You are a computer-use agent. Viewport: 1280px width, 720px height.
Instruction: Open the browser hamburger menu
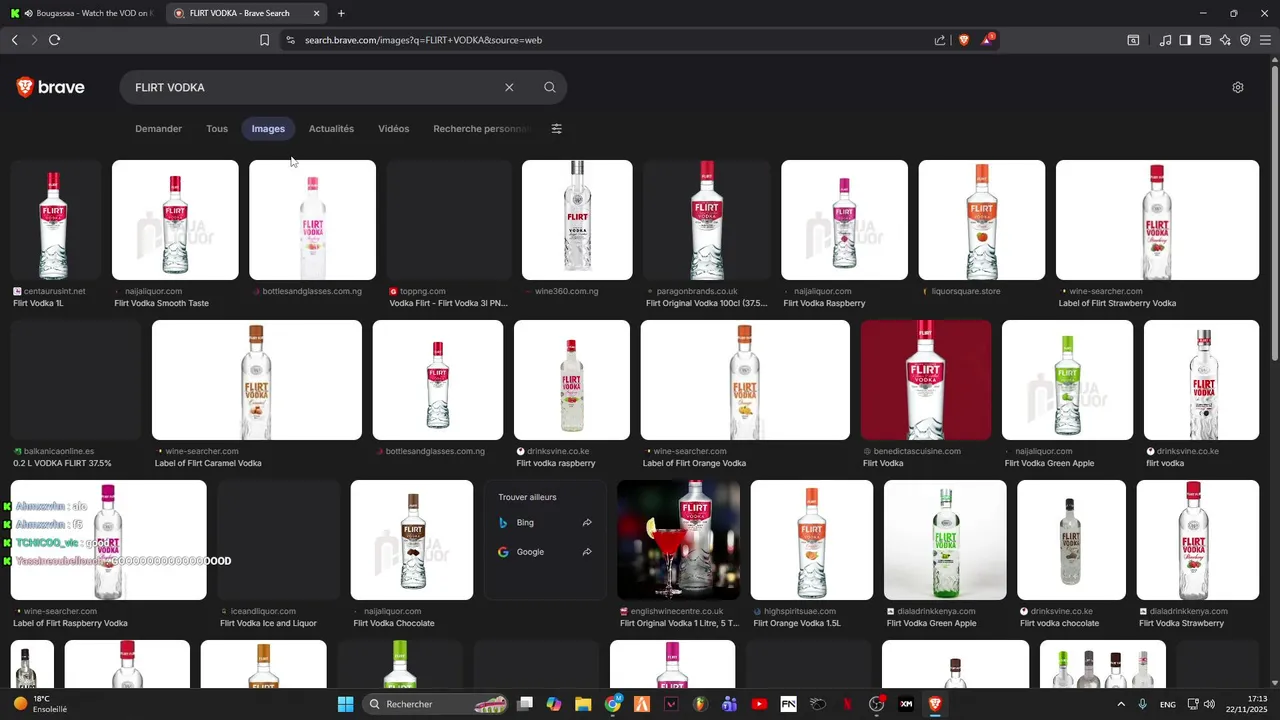pyautogui.click(x=1265, y=40)
